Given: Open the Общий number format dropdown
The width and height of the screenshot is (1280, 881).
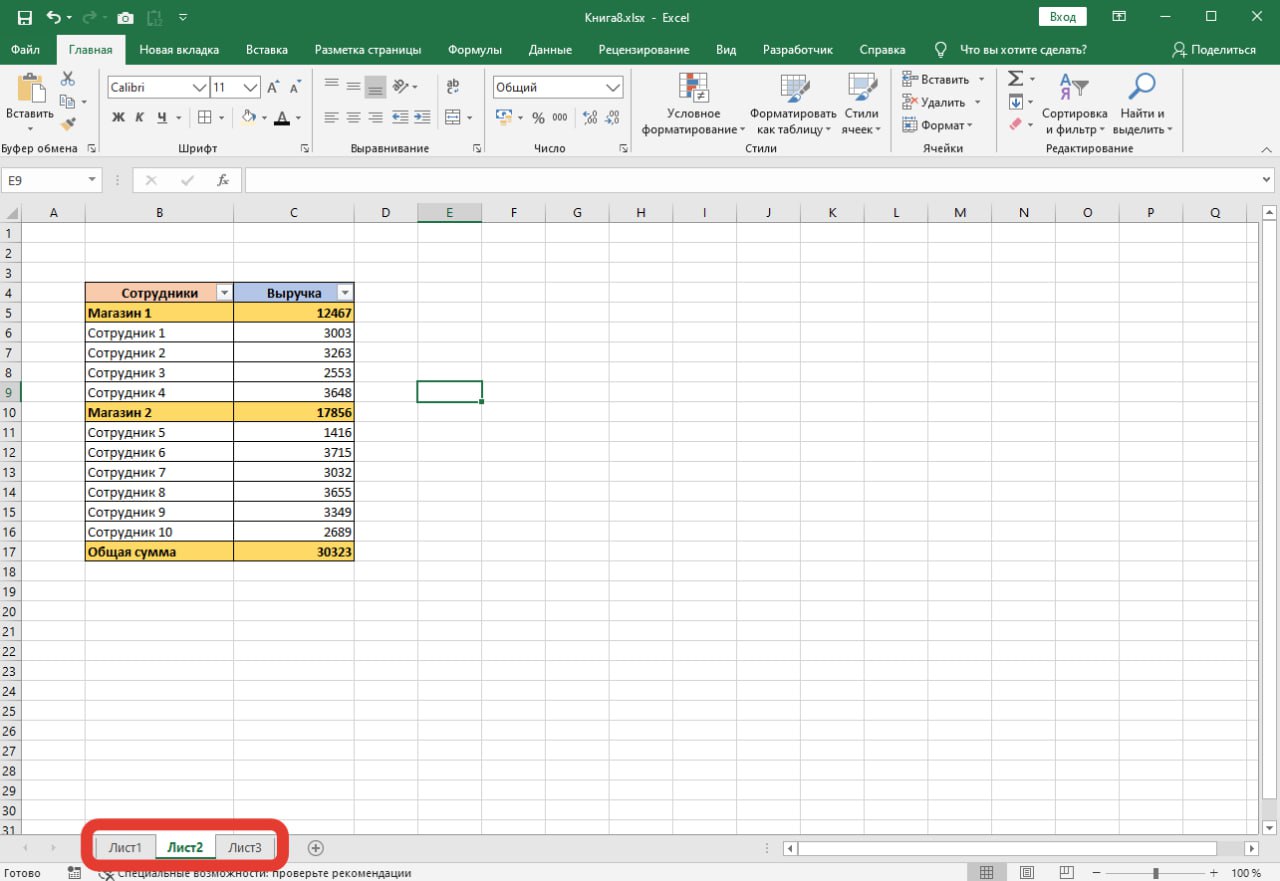Looking at the screenshot, I should 614,87.
